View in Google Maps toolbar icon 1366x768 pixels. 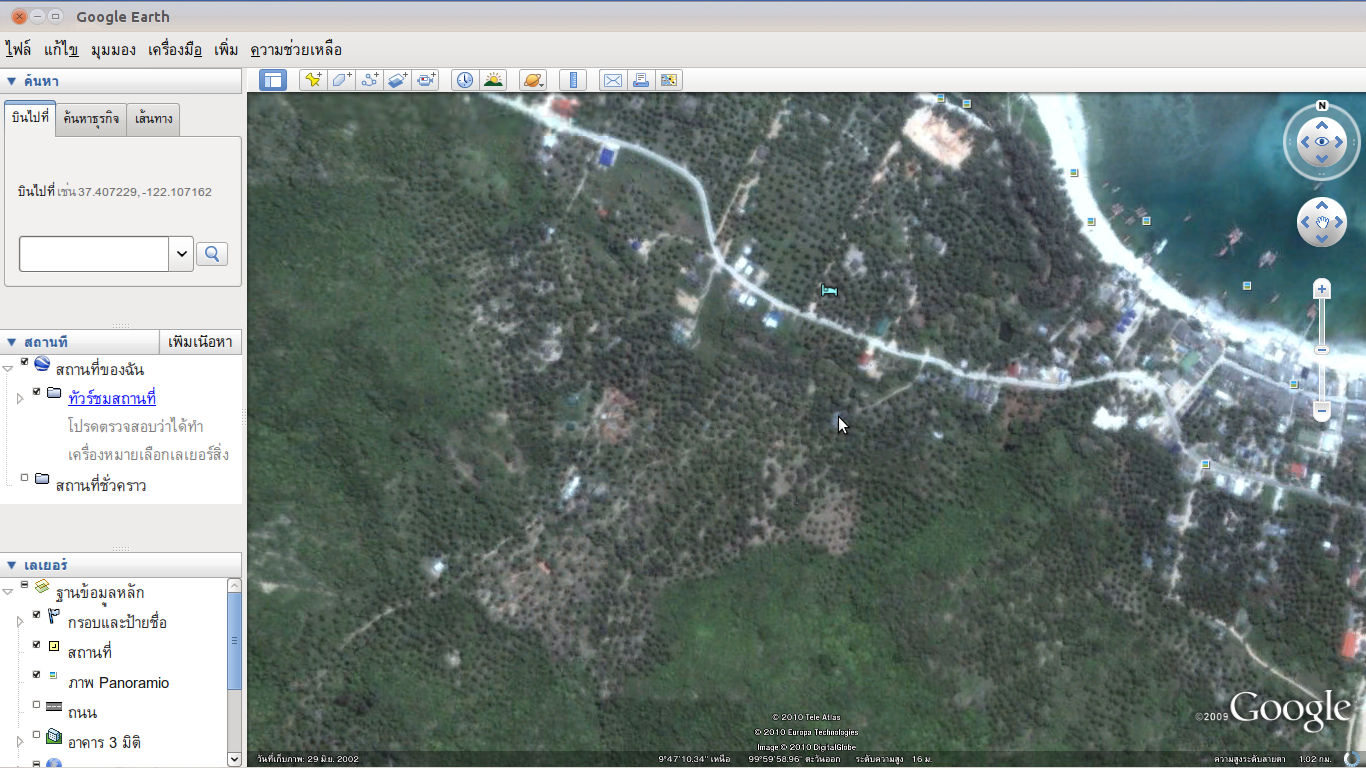pyautogui.click(x=669, y=80)
